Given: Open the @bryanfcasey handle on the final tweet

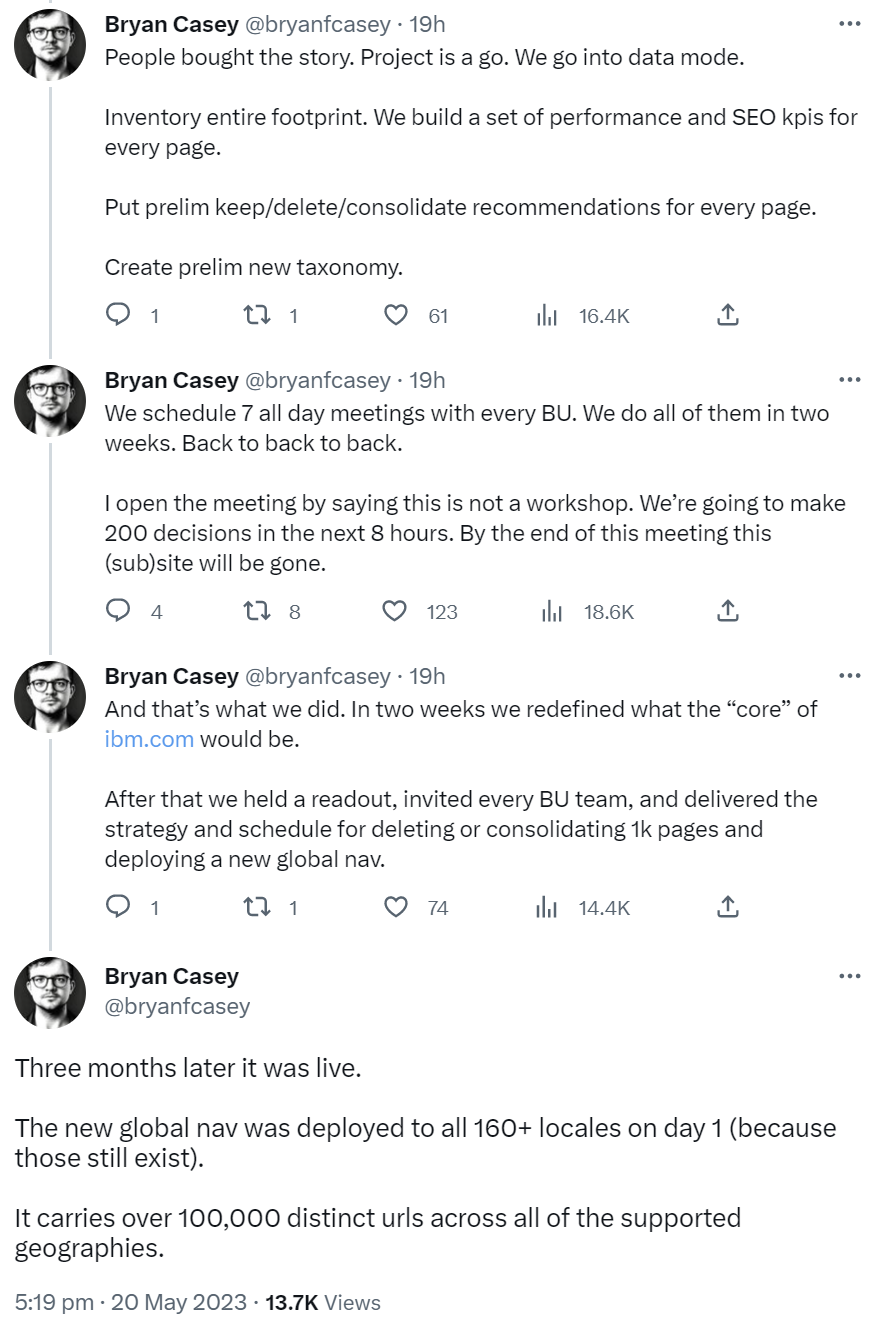Looking at the screenshot, I should pos(177,1006).
